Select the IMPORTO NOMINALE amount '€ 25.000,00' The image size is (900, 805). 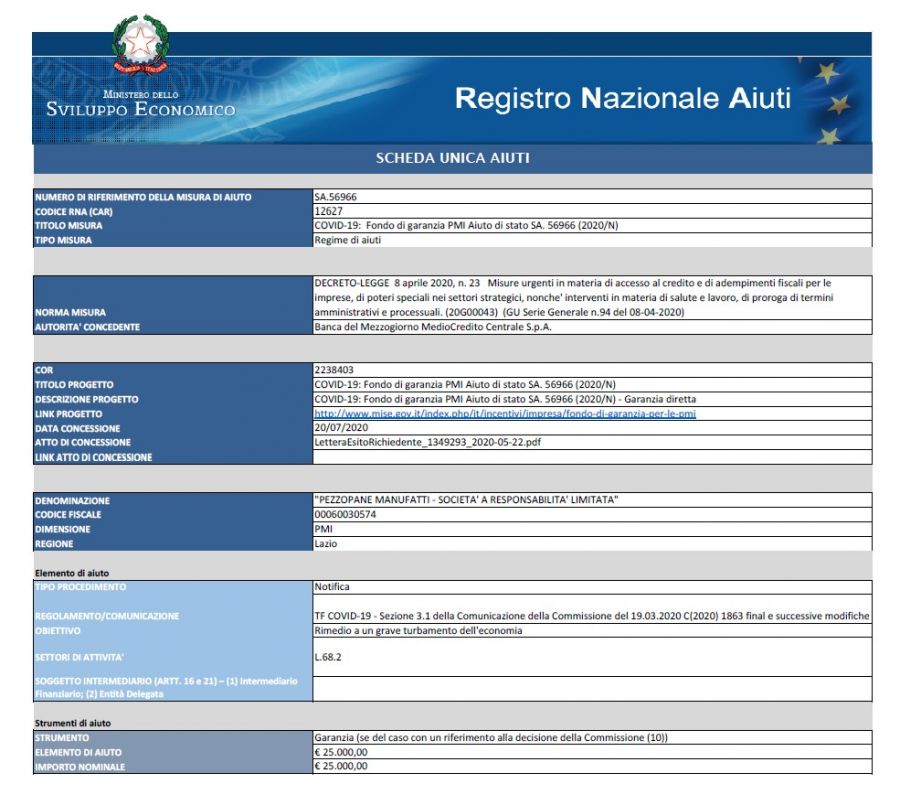pos(340,766)
